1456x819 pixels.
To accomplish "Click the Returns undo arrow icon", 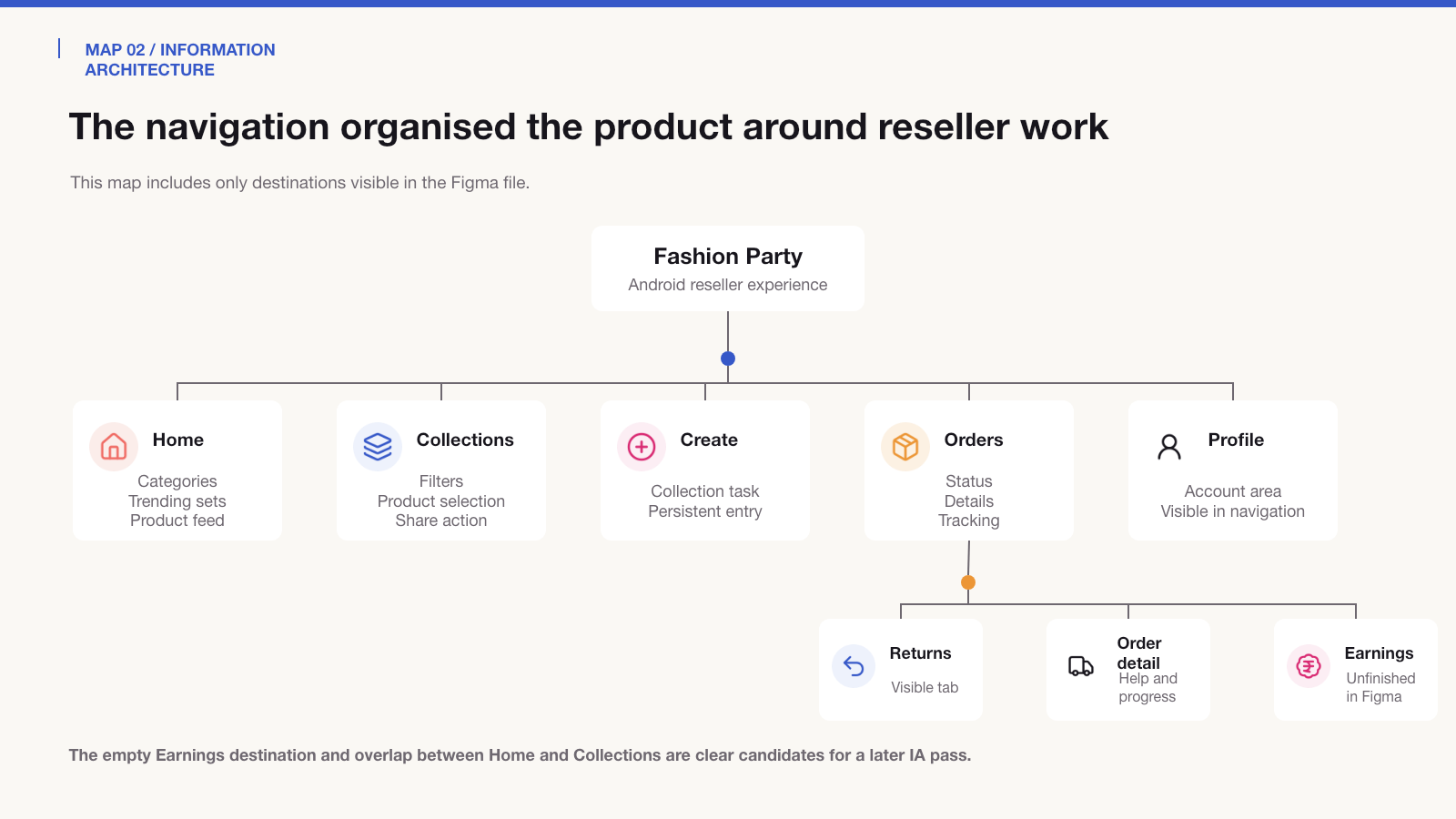I will click(854, 666).
